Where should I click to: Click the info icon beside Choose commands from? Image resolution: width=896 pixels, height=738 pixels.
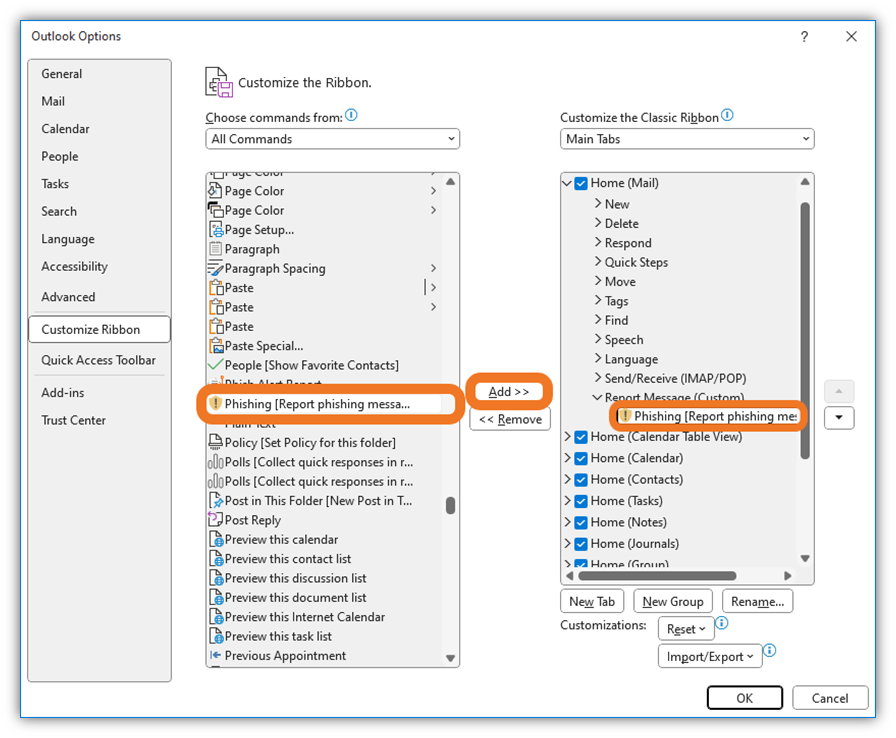[351, 115]
